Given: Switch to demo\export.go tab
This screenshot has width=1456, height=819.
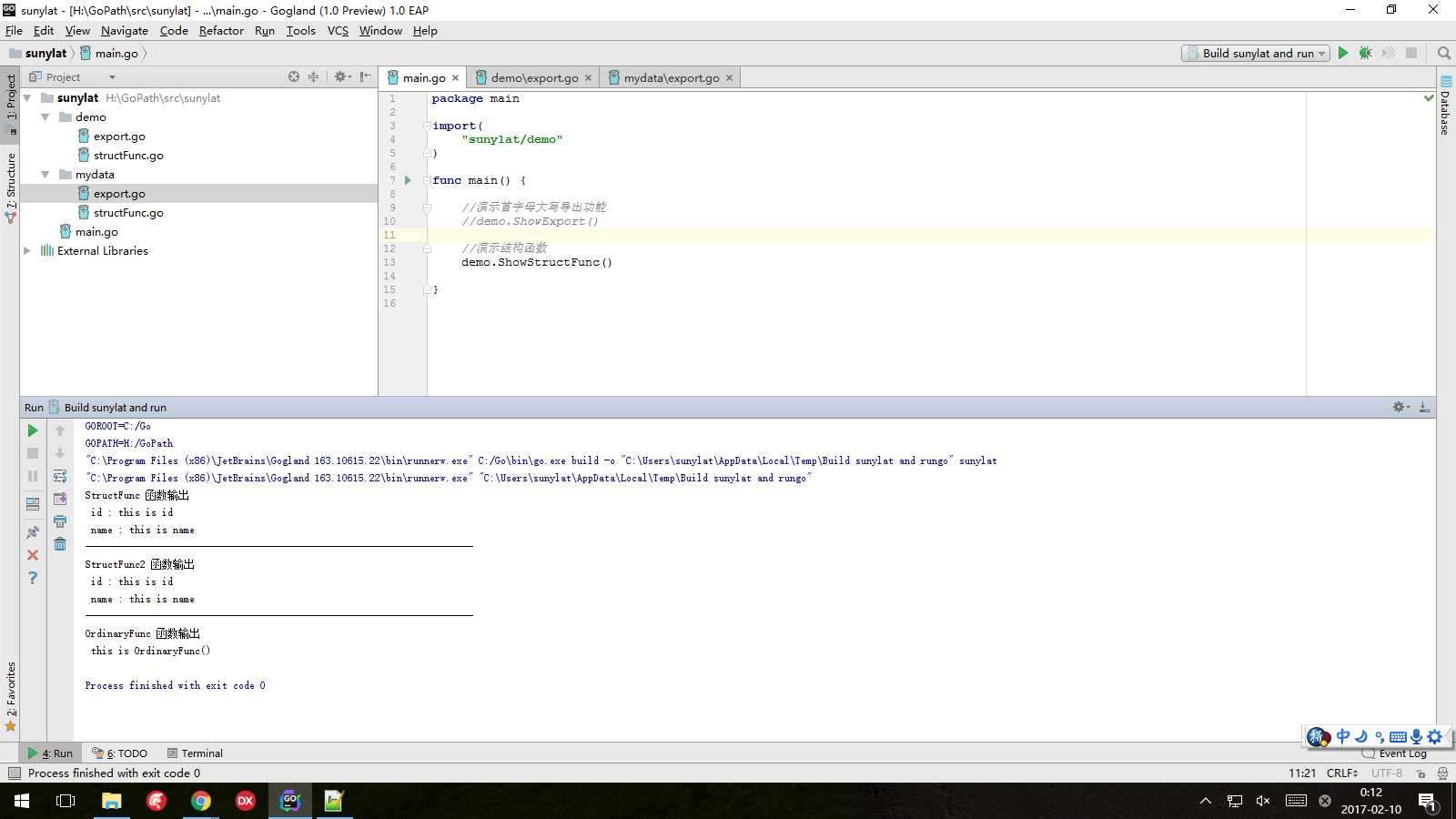Looking at the screenshot, I should click(534, 77).
